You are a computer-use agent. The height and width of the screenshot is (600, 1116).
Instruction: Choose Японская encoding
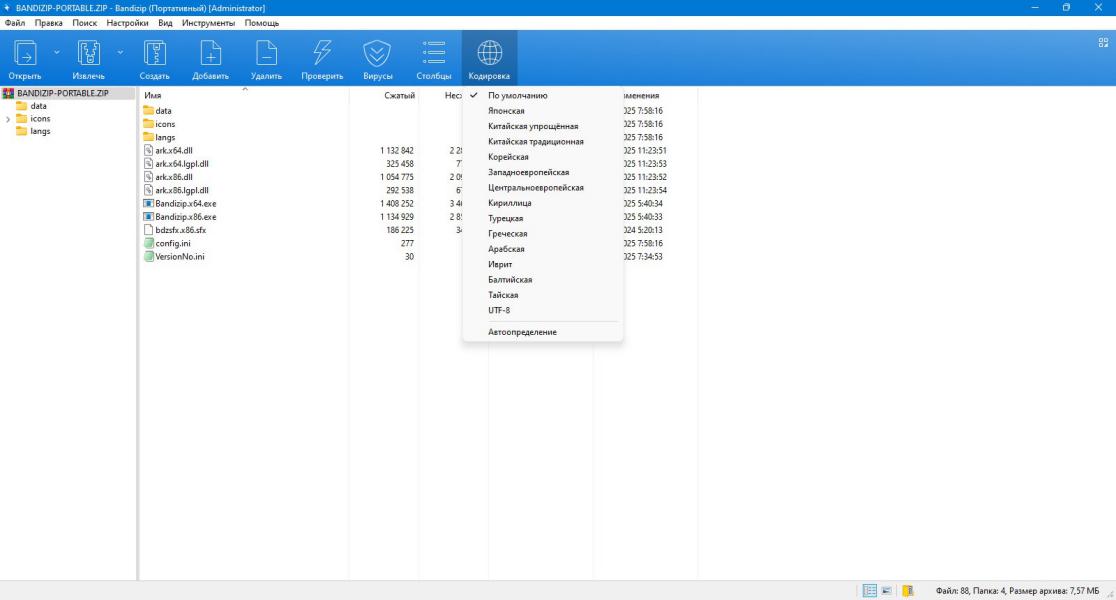542,111
